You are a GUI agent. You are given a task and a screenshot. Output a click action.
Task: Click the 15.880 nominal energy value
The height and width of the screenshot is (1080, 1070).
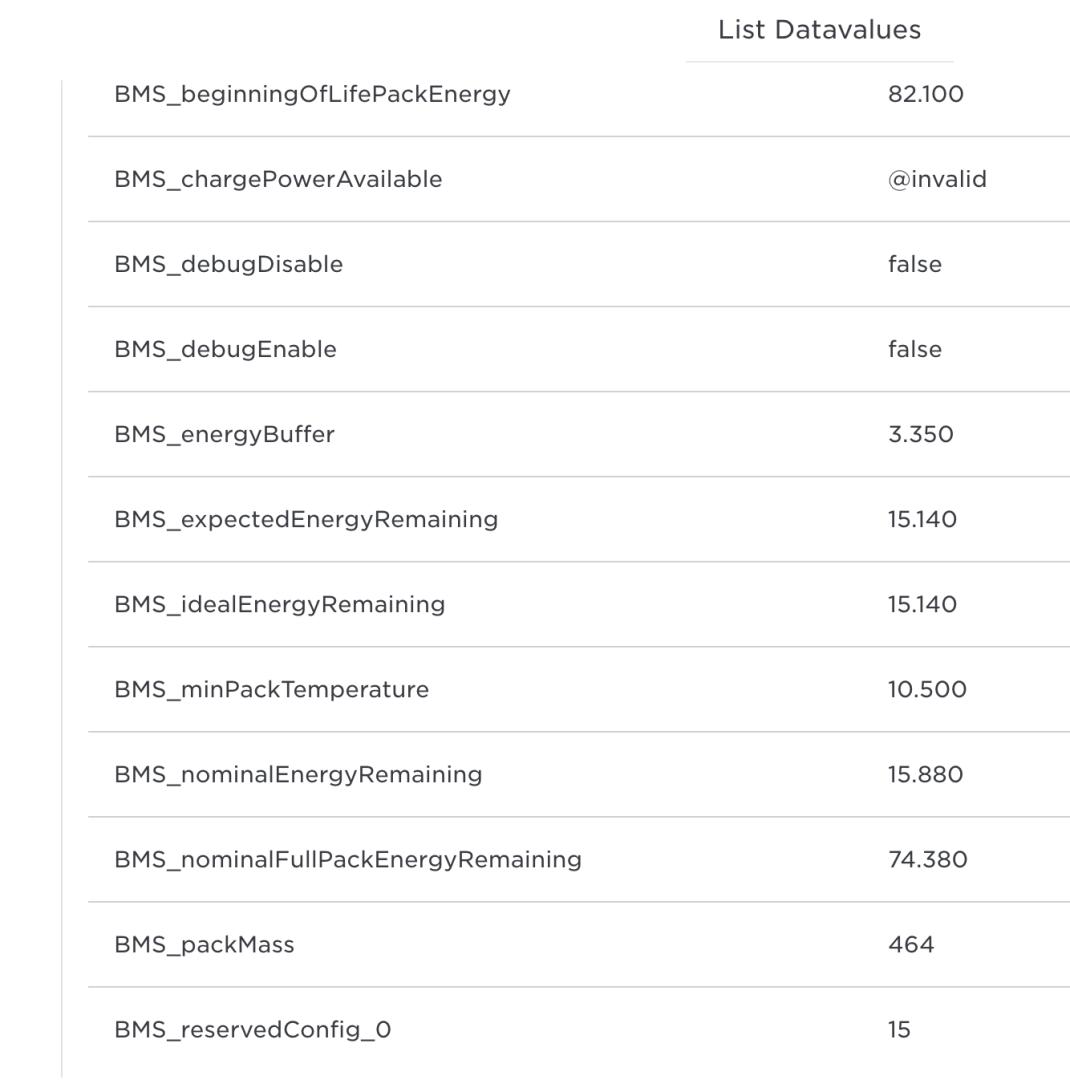pyautogui.click(x=925, y=774)
